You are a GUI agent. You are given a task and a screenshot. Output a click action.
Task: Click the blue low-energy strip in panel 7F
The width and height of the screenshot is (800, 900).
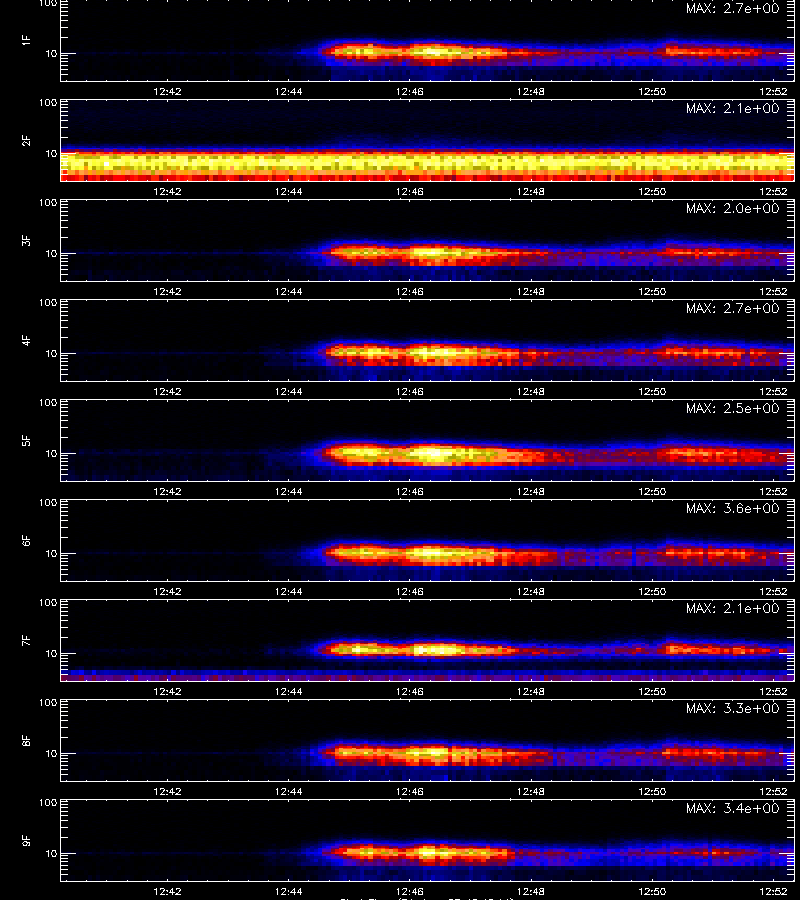click(x=428, y=672)
